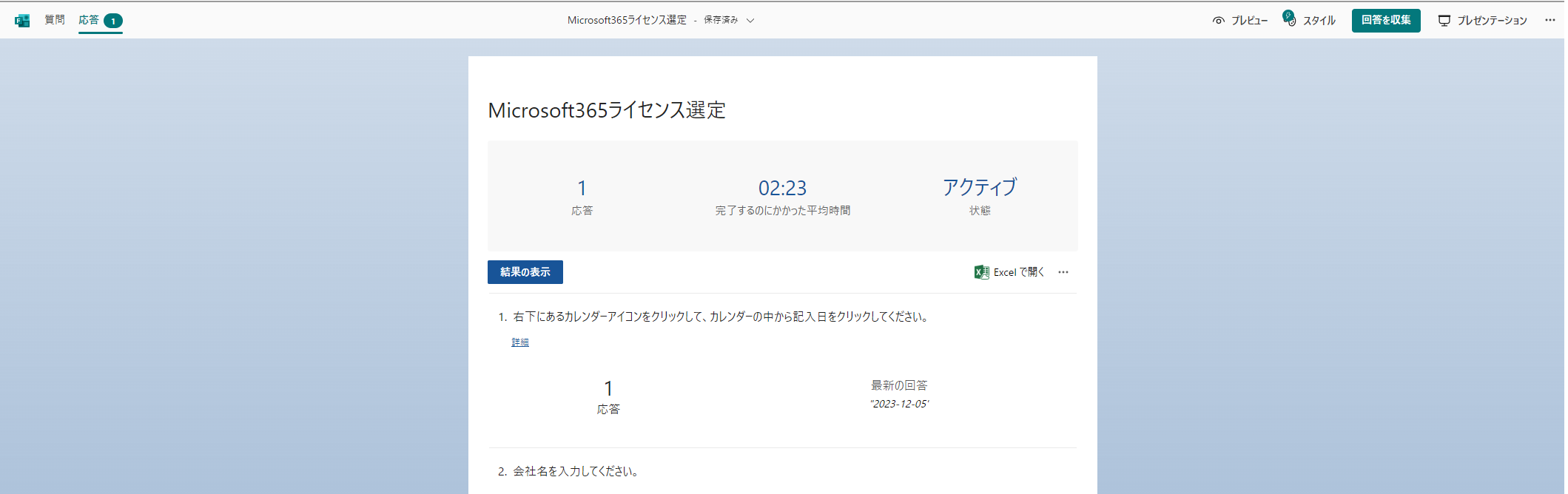1568x494 pixels.
Task: Open the スタイル palette icon
Action: 1290,19
